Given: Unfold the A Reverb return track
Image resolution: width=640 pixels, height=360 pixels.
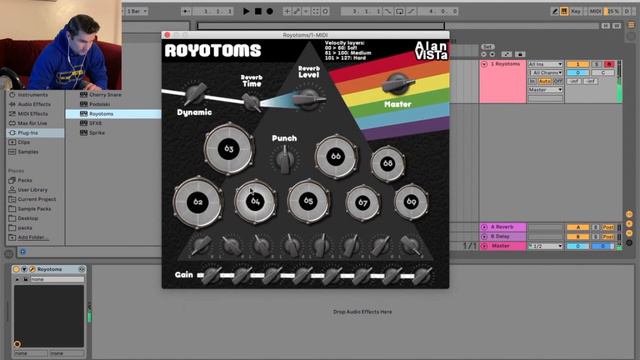Looking at the screenshot, I should (484, 227).
